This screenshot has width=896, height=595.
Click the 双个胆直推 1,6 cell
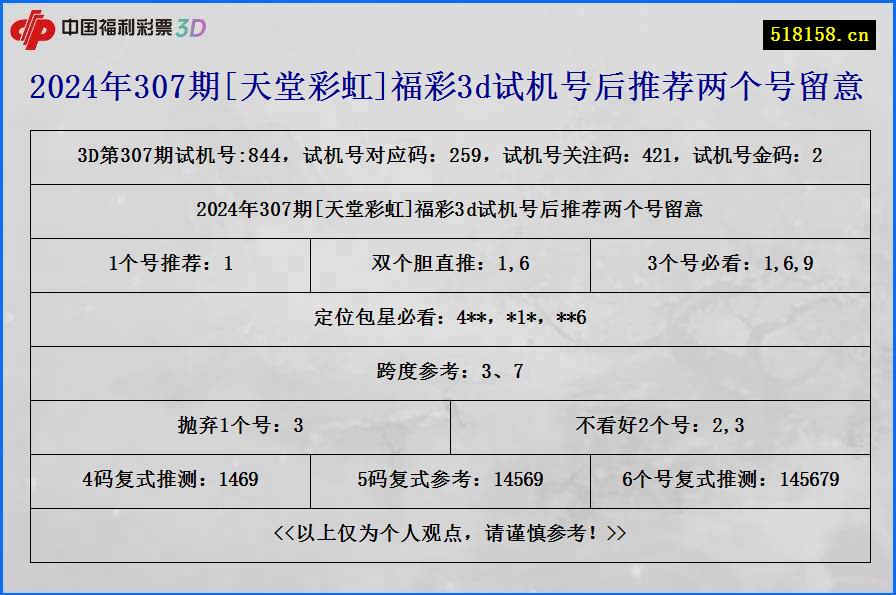click(x=448, y=265)
